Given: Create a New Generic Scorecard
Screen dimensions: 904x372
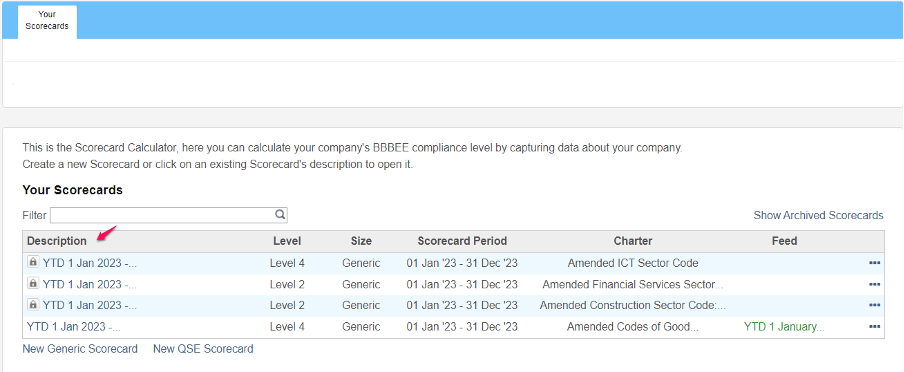Looking at the screenshot, I should tap(80, 349).
